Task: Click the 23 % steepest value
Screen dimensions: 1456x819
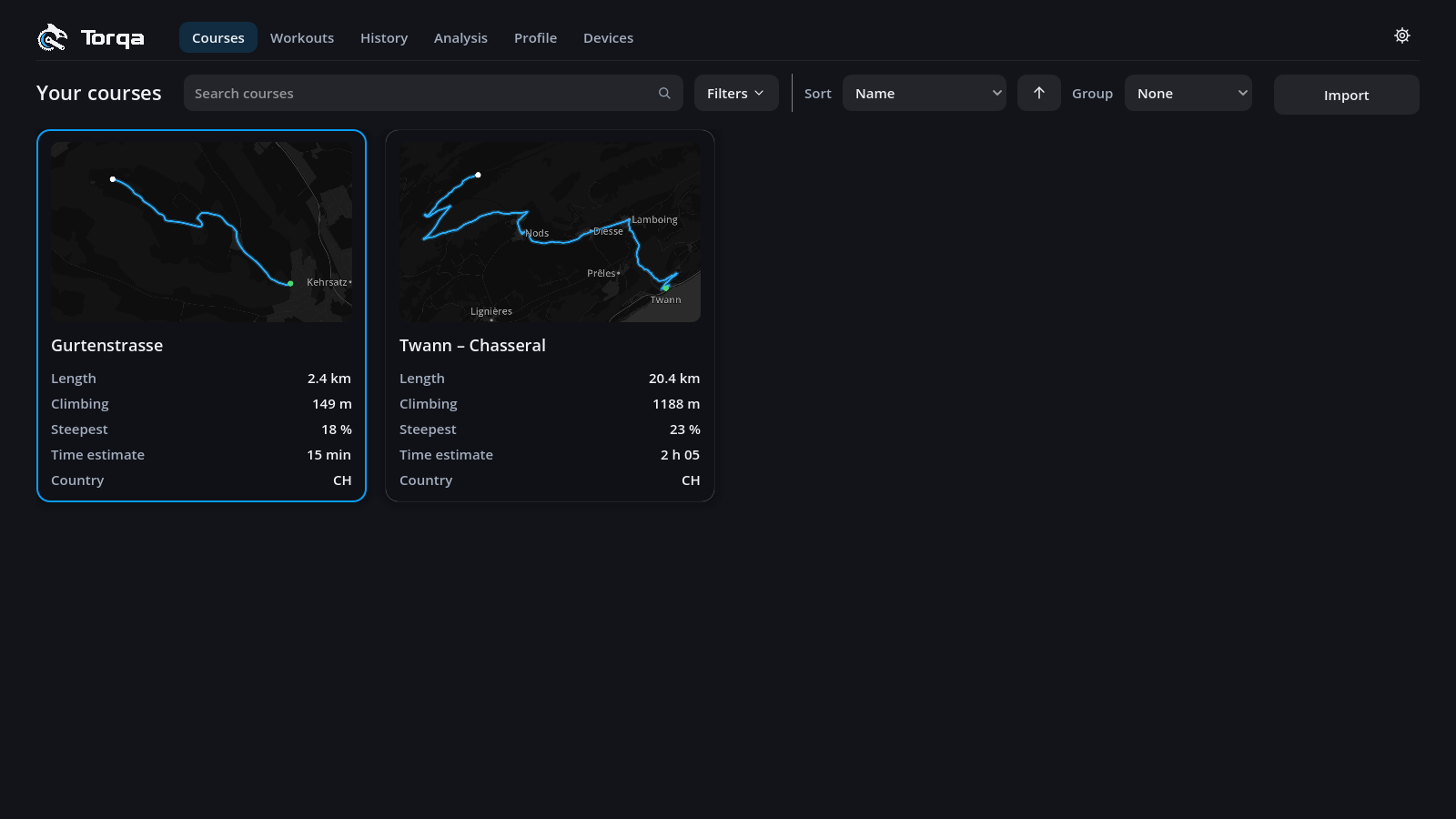Action: 685,429
